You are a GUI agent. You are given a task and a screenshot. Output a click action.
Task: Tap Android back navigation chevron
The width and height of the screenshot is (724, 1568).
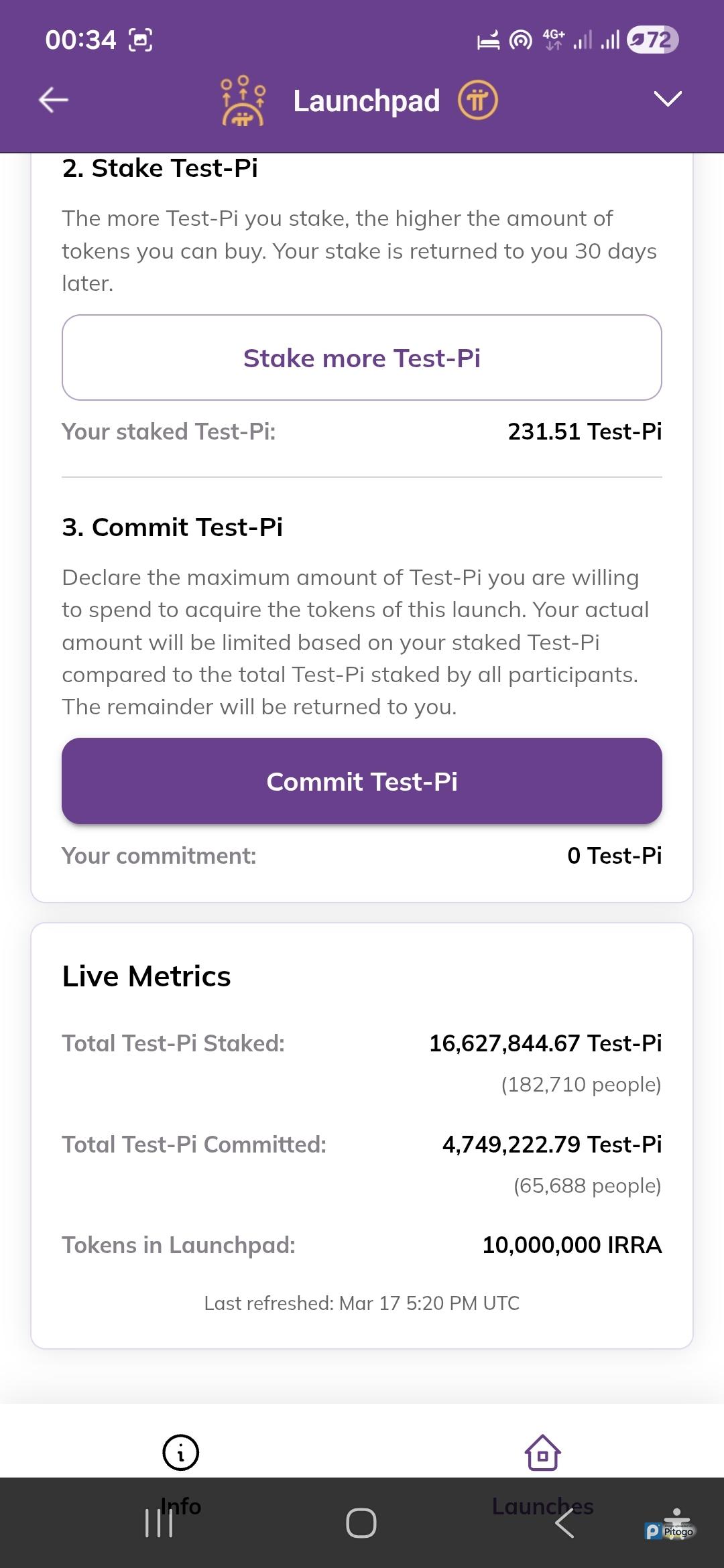[x=564, y=1523]
